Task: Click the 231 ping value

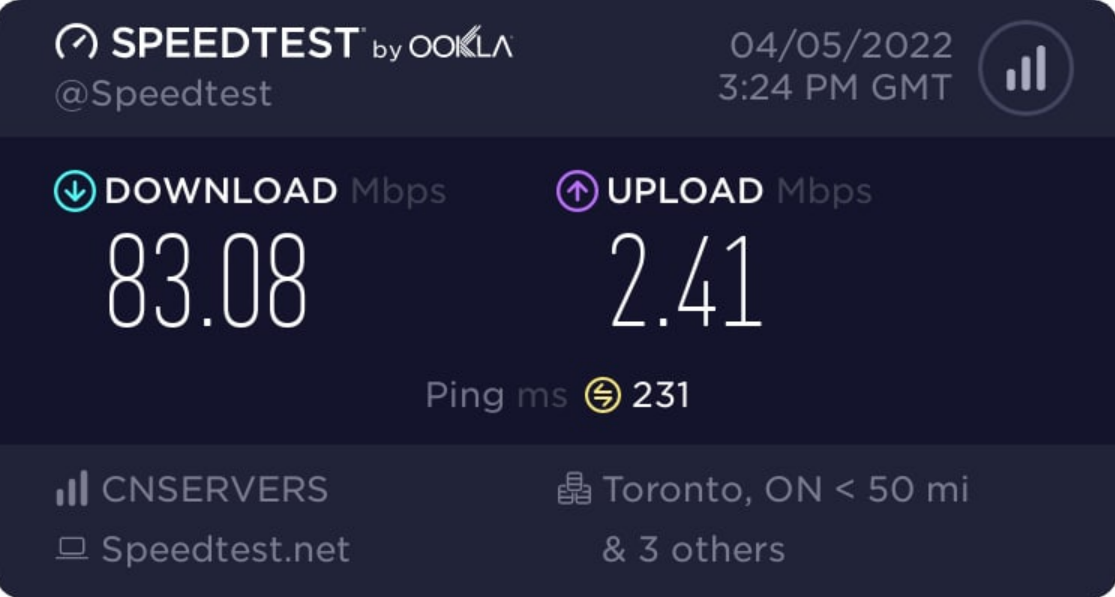Action: coord(660,395)
